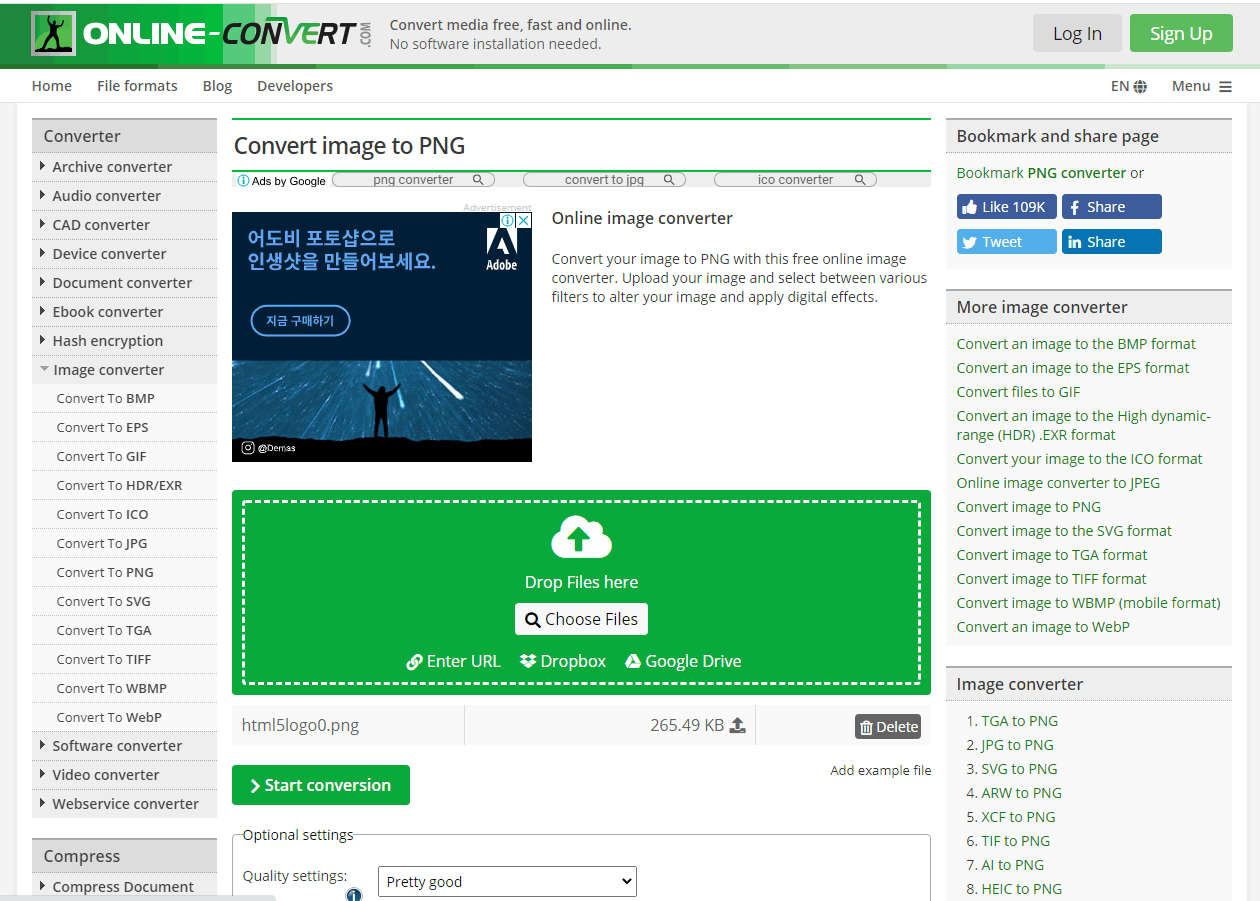Search ad for png converter
Viewport: 1260px width, 901px height.
point(413,180)
